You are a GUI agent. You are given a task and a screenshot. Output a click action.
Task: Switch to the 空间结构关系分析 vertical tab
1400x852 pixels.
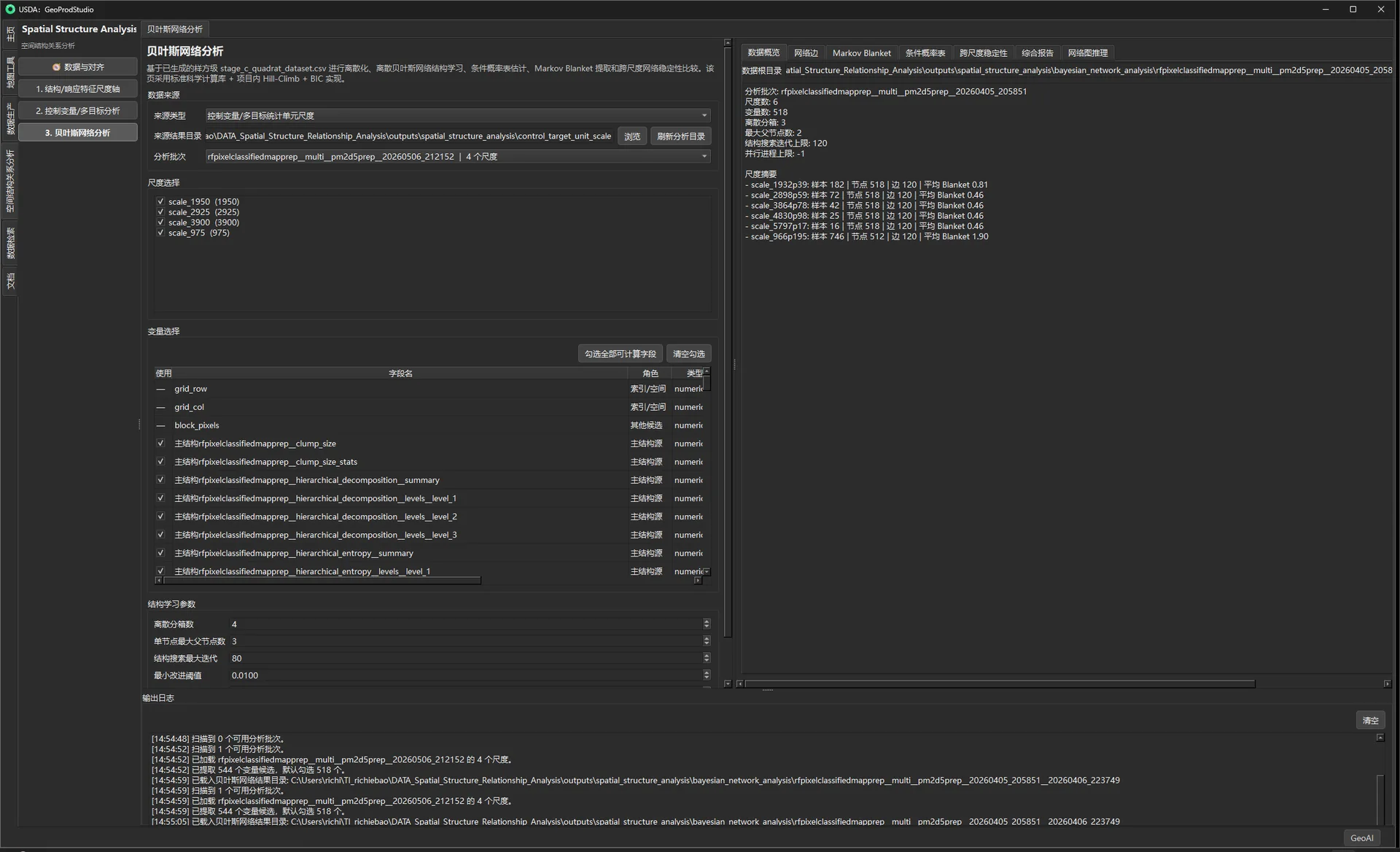click(x=10, y=181)
